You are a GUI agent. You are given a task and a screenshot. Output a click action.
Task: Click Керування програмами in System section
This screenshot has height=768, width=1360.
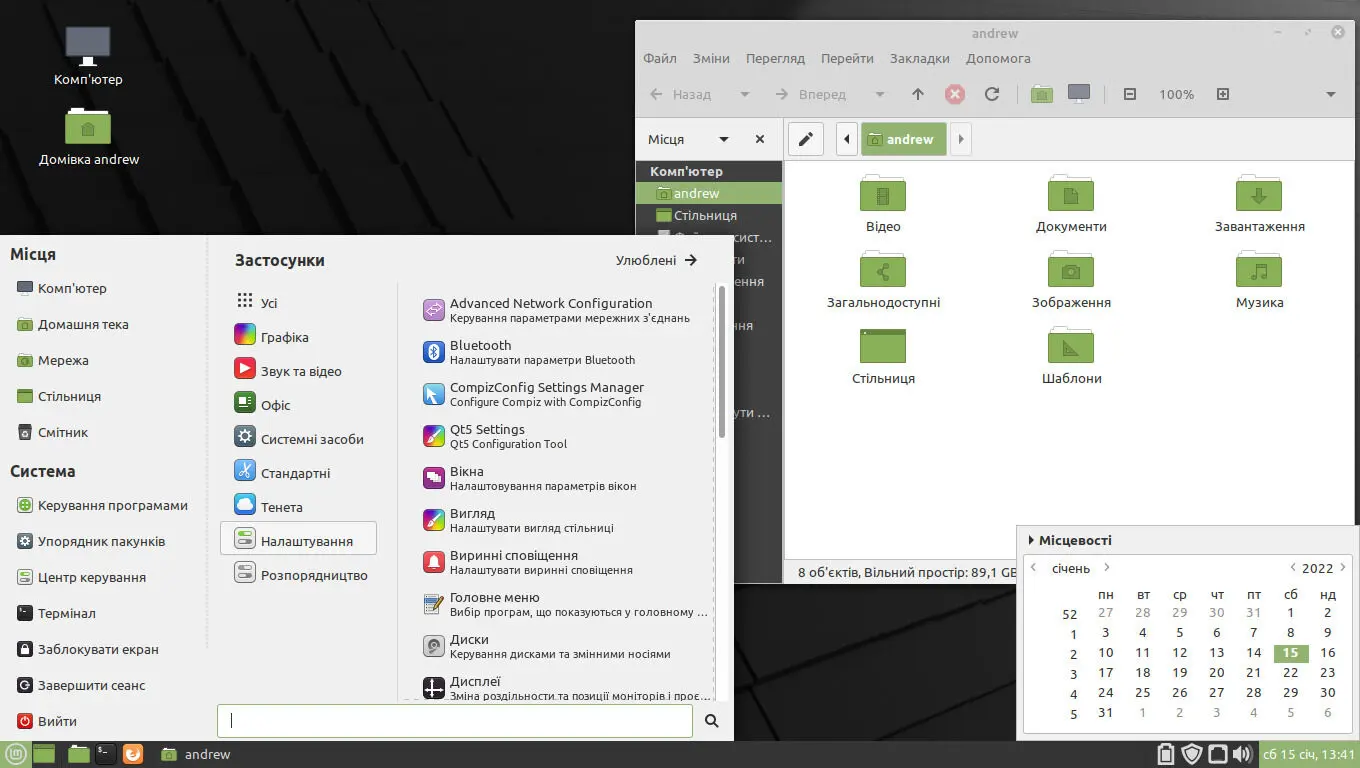tap(103, 505)
